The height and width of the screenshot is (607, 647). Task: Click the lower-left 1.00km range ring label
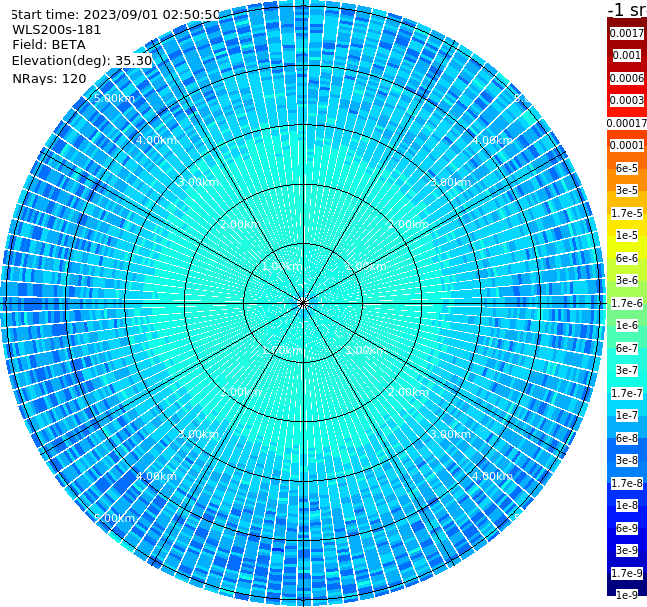point(283,350)
